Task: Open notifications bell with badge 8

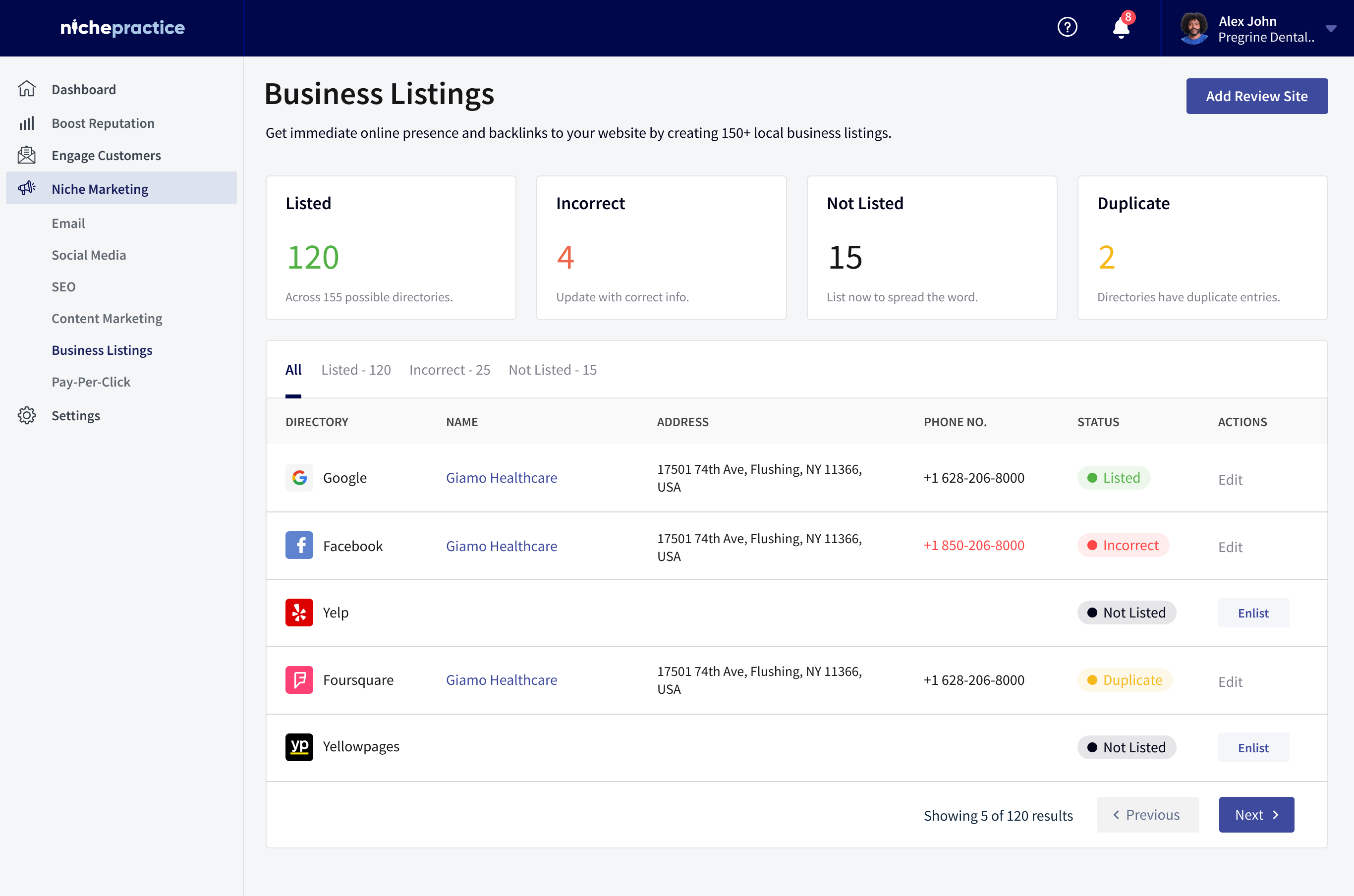Action: (x=1122, y=26)
